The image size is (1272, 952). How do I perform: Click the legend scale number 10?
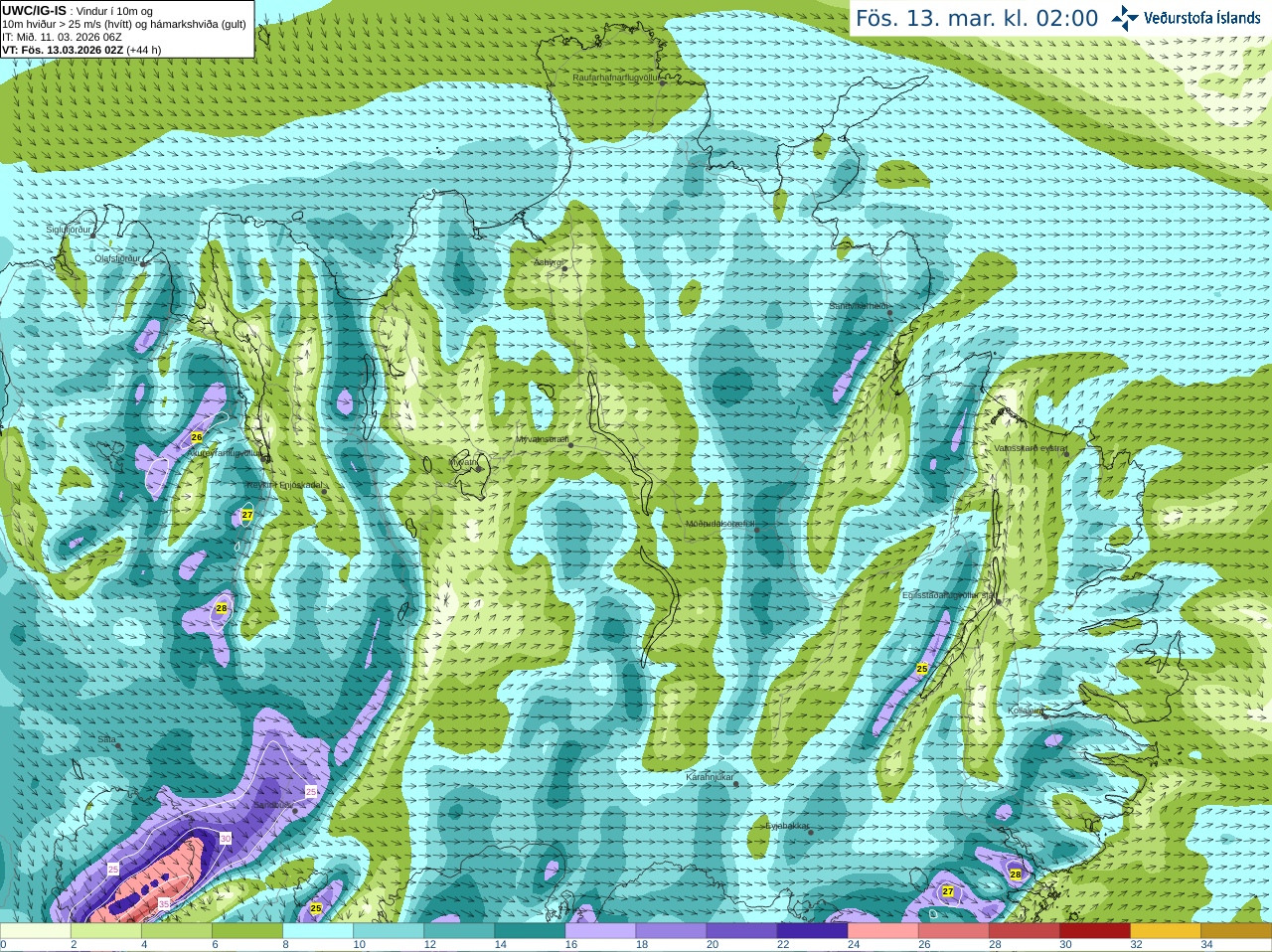coord(359,945)
